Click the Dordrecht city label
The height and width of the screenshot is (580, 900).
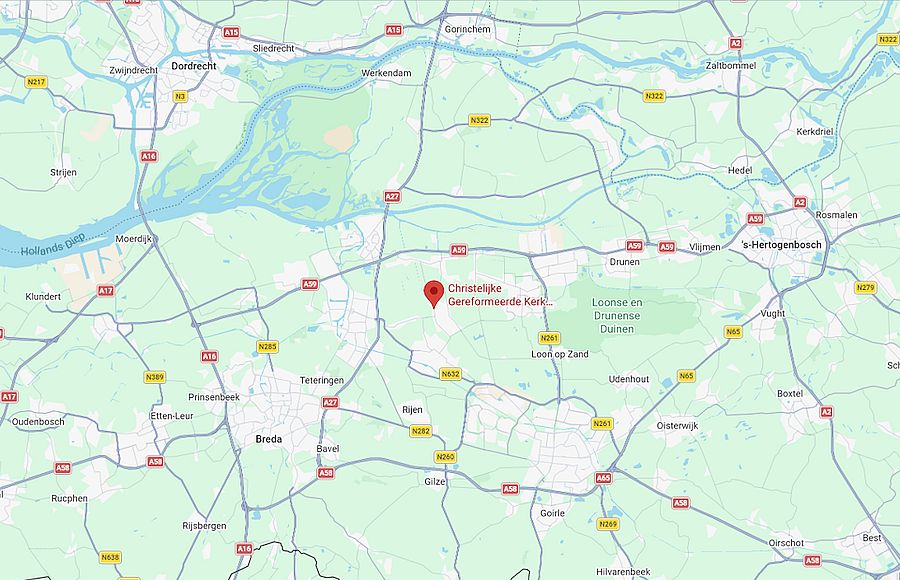(194, 66)
